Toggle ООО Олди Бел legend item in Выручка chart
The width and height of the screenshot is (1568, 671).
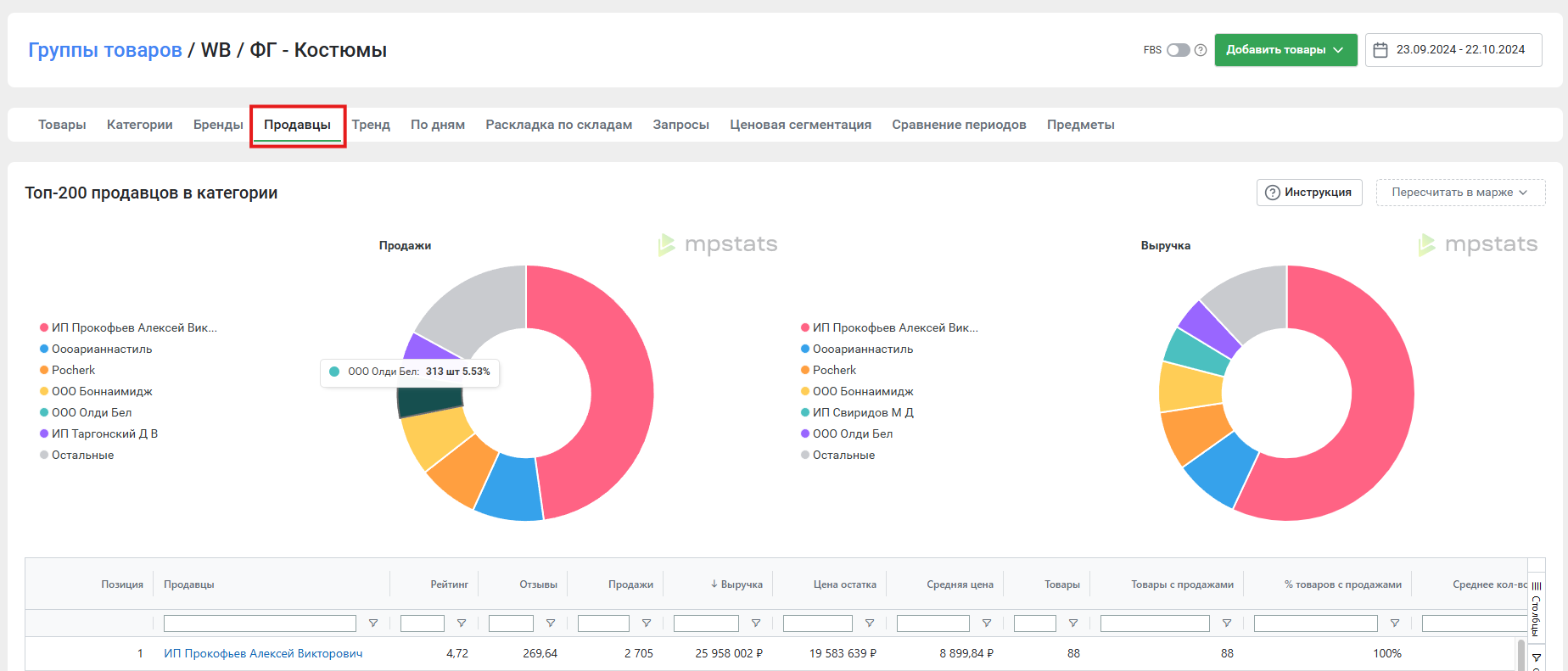847,433
